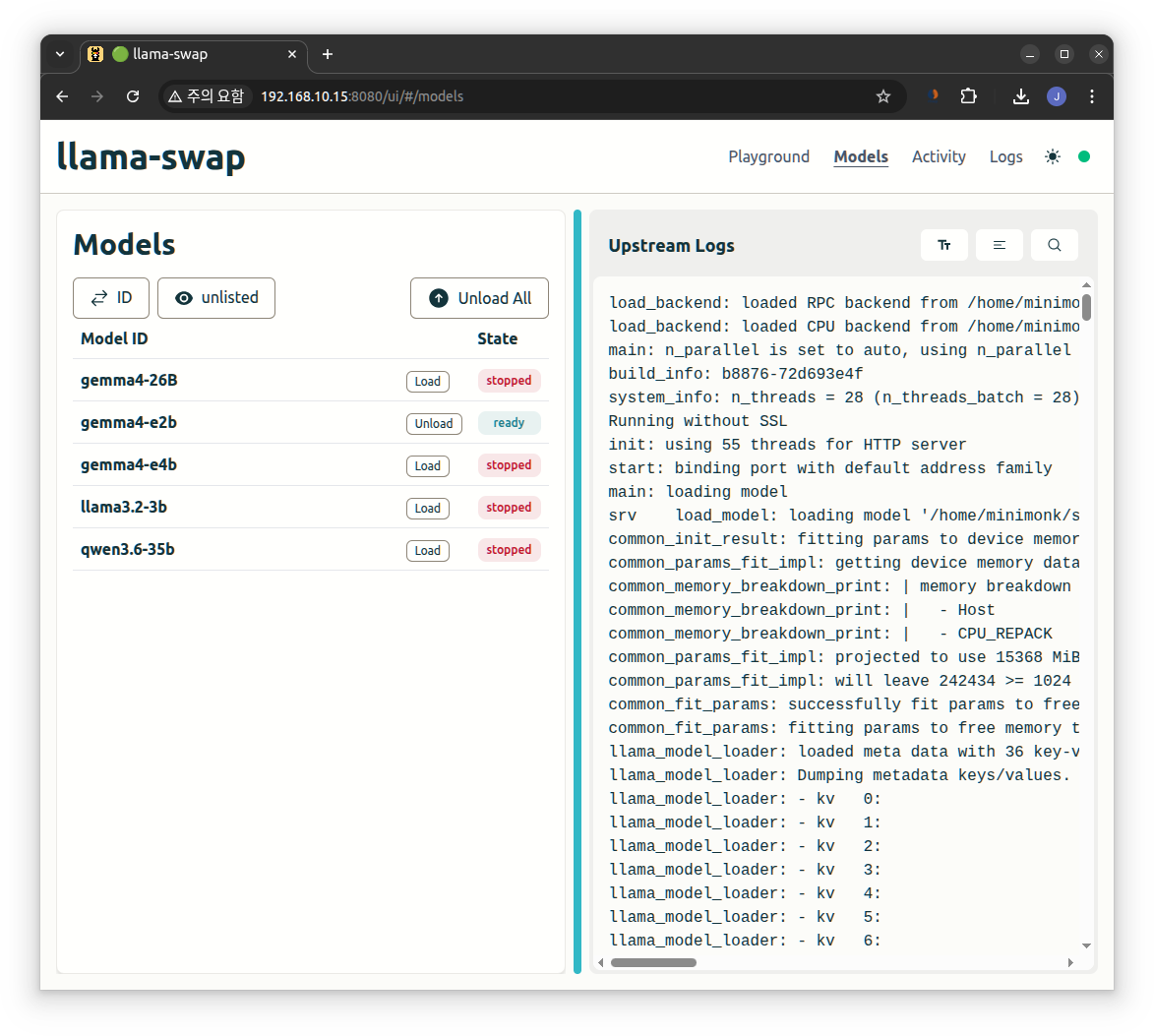Click the gemma4-e4b model name
Screen dimensions: 1154x1036
click(129, 465)
